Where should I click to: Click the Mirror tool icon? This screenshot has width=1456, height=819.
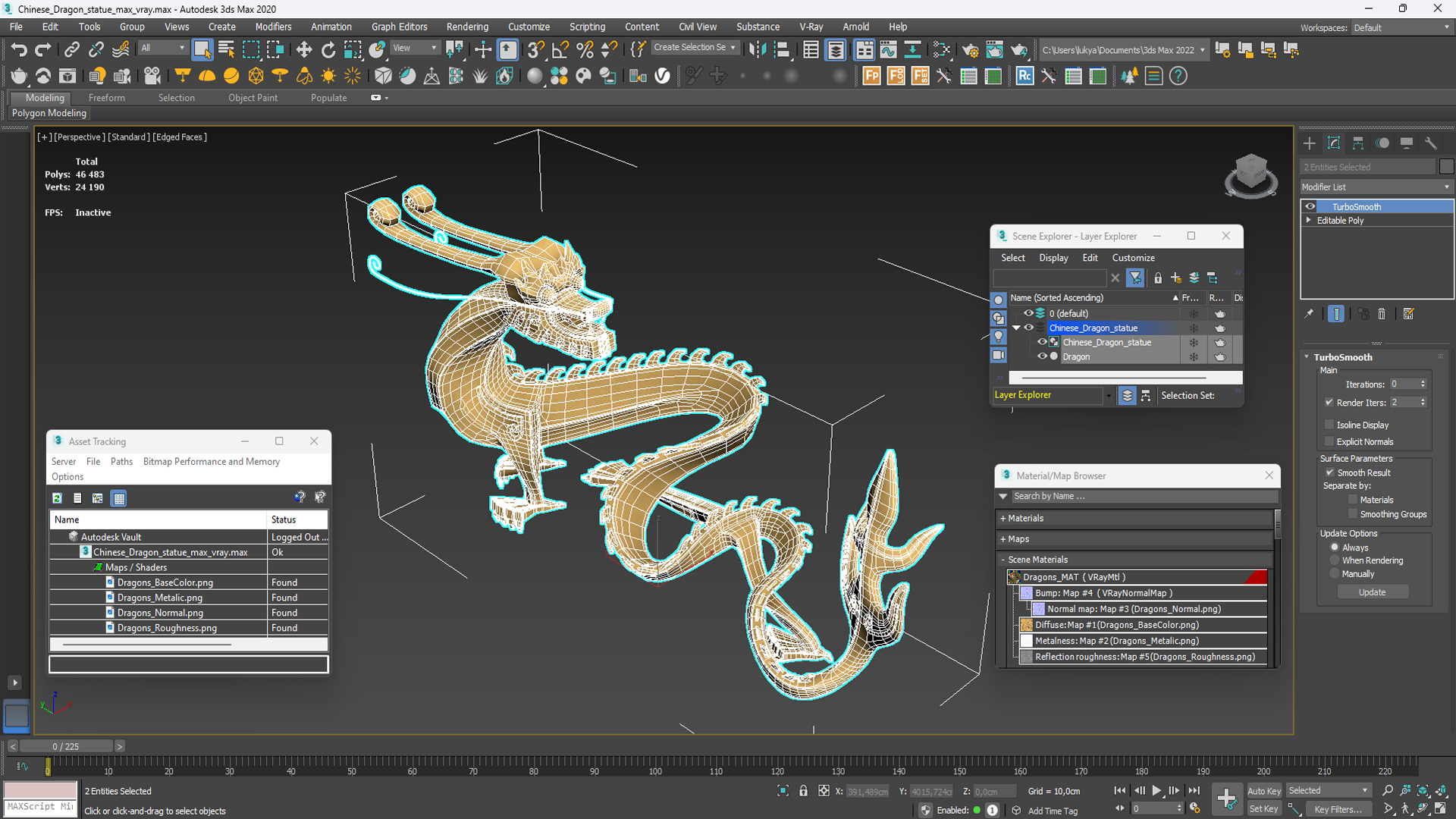click(757, 50)
